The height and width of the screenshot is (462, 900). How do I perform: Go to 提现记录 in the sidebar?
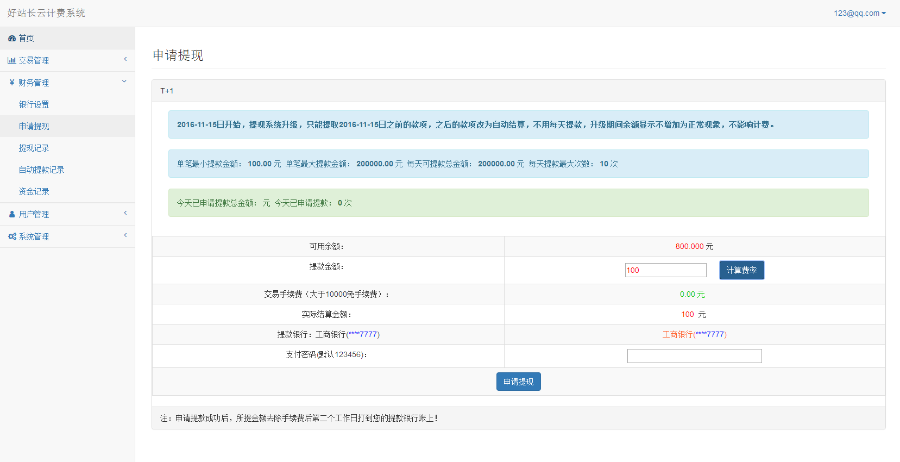pyautogui.click(x=33, y=148)
